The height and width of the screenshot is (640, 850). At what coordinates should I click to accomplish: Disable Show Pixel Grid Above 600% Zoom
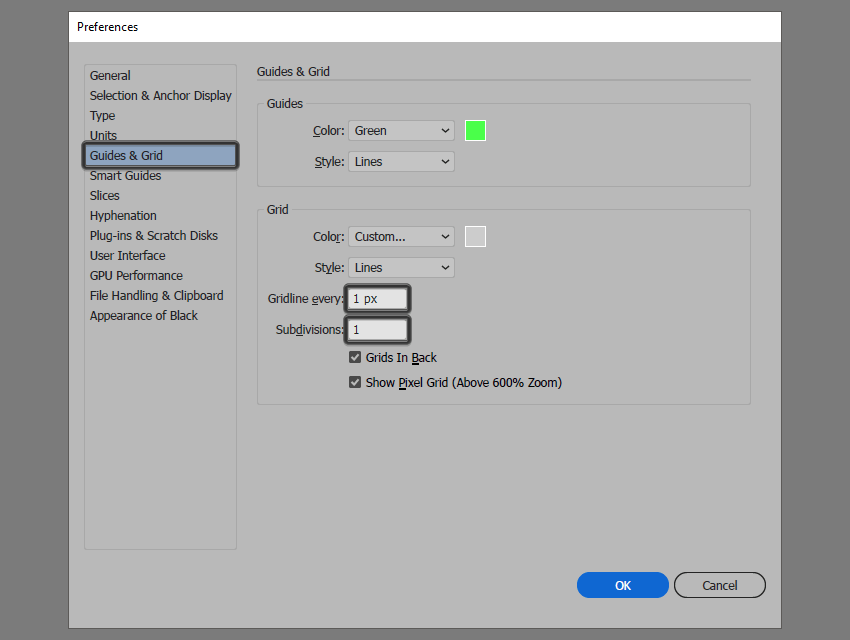(355, 382)
